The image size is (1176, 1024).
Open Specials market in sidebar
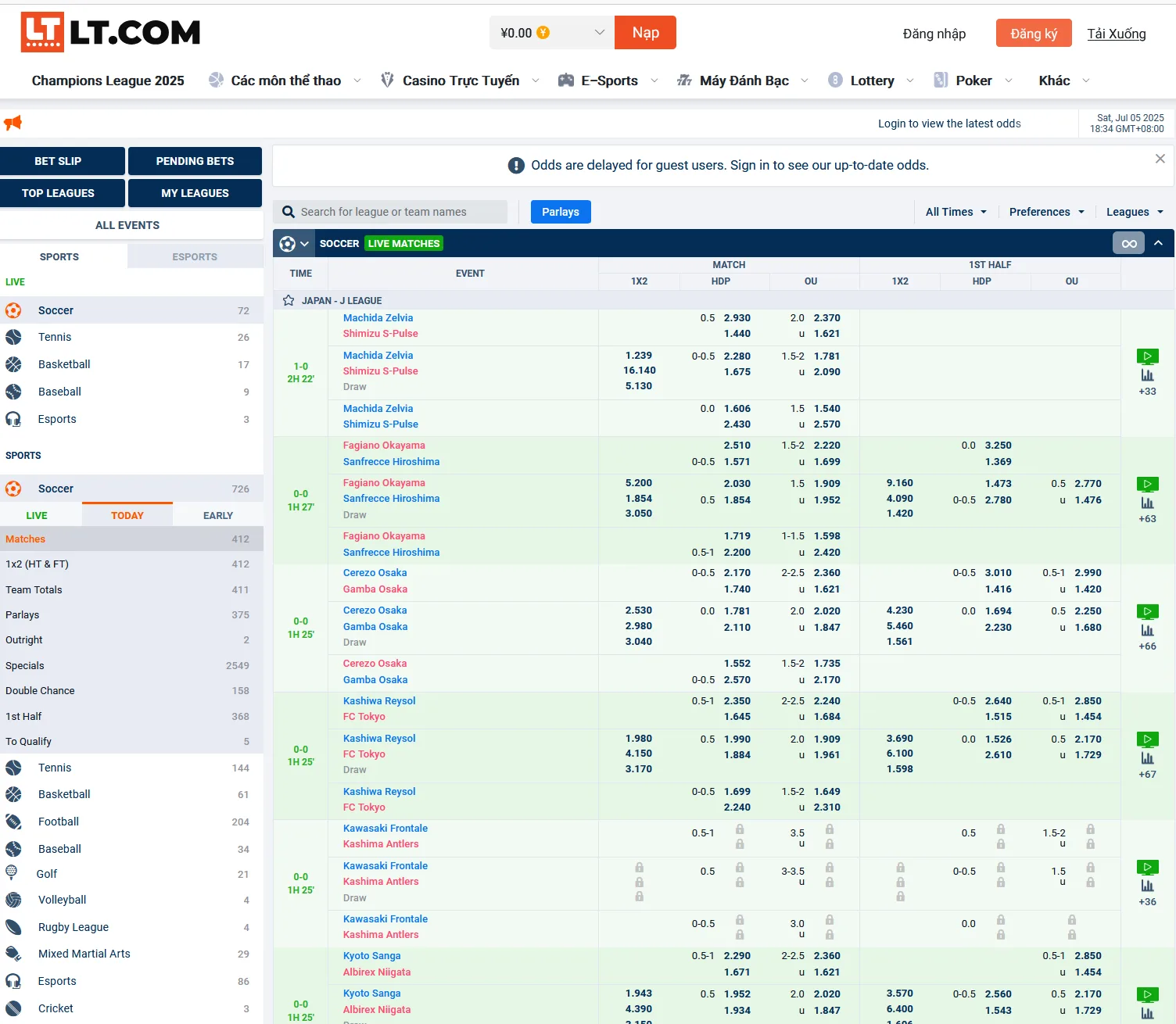click(x=131, y=666)
